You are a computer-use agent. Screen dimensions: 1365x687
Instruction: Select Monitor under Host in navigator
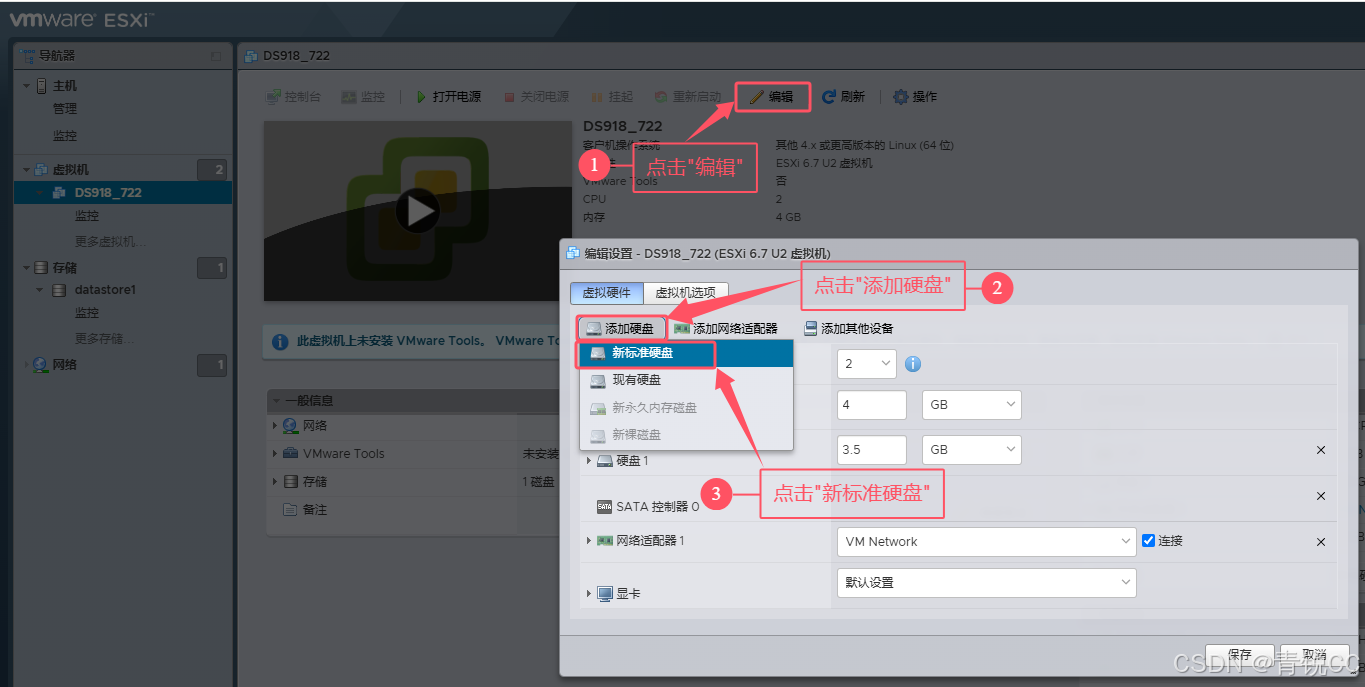point(65,136)
